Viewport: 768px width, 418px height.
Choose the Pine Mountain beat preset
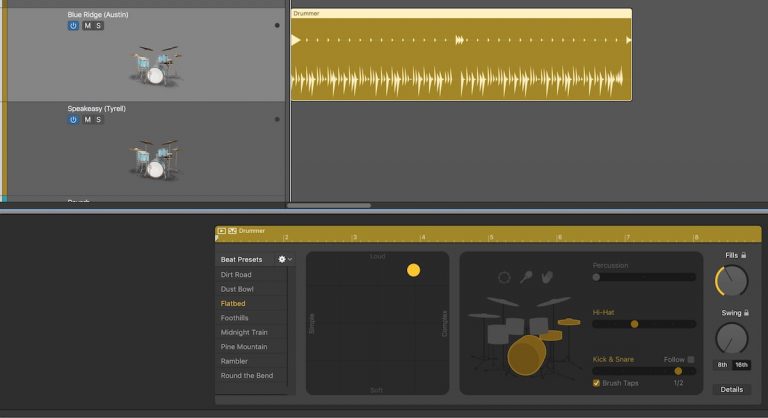[244, 346]
